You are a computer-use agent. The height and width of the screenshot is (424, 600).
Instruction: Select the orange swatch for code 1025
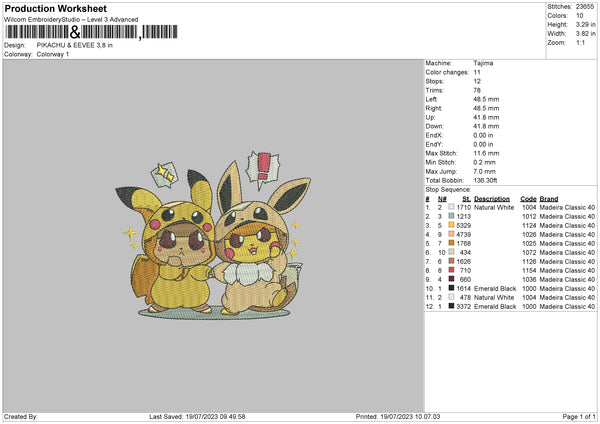(x=452, y=243)
